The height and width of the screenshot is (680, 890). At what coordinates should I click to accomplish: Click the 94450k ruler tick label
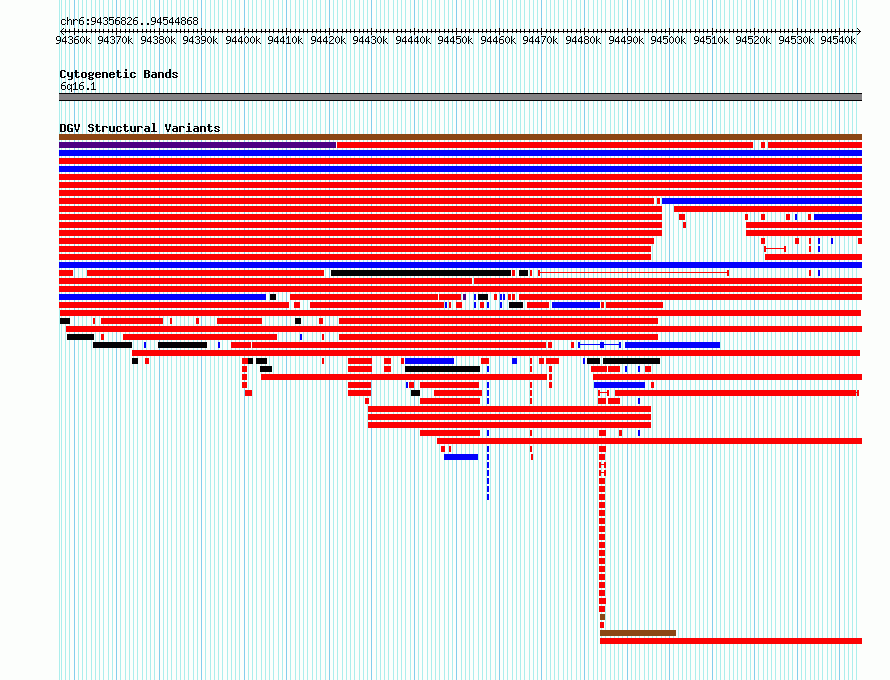pos(455,40)
